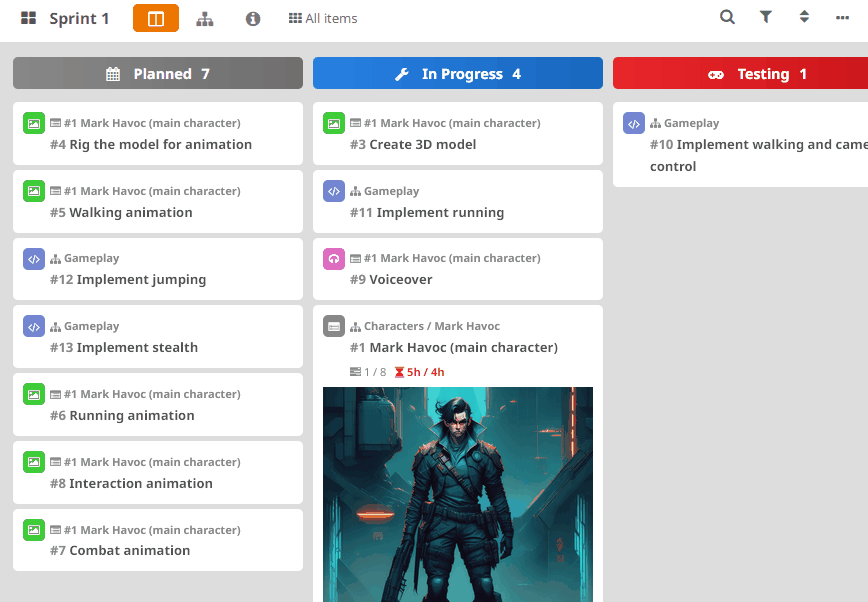
Task: Switch to the board columns view
Action: point(156,18)
